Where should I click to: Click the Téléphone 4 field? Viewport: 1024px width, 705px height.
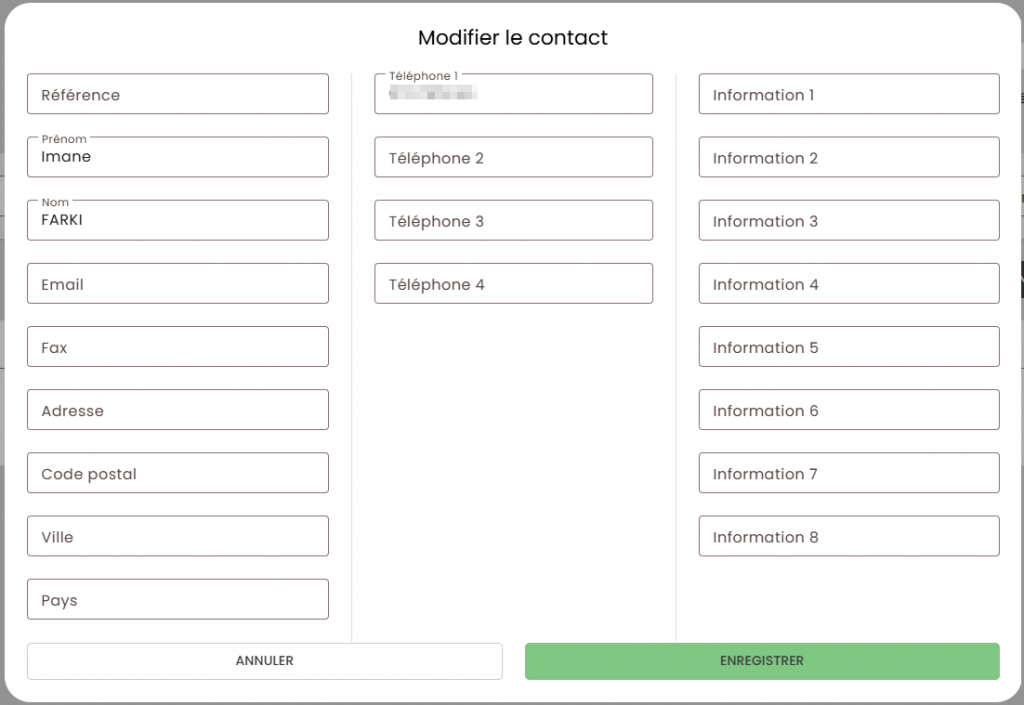click(x=513, y=284)
